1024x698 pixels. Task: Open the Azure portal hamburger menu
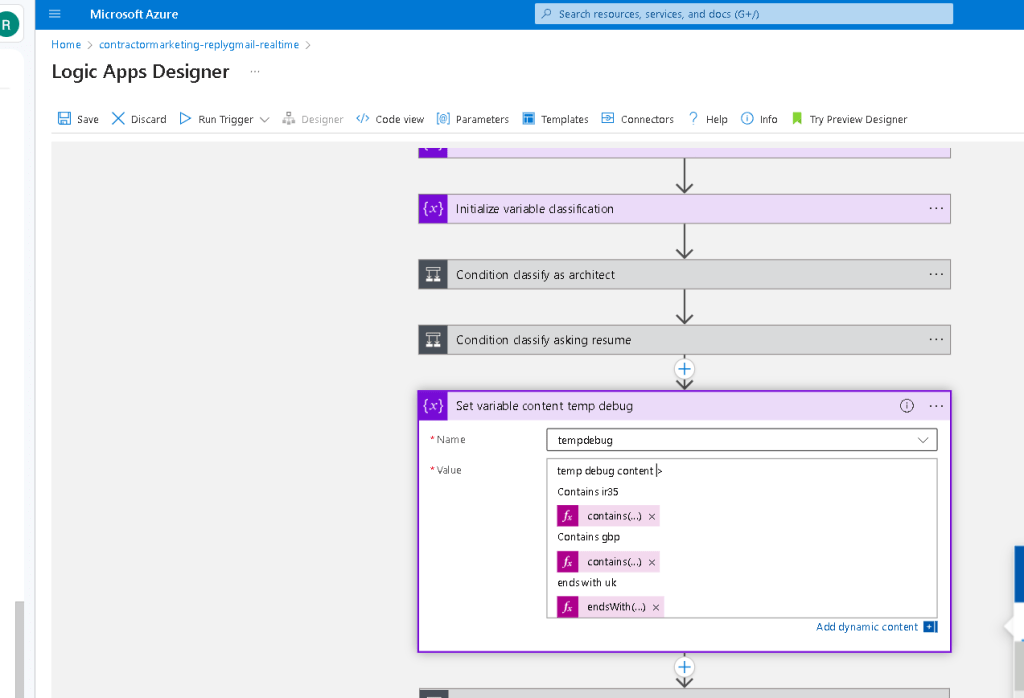pyautogui.click(x=55, y=14)
